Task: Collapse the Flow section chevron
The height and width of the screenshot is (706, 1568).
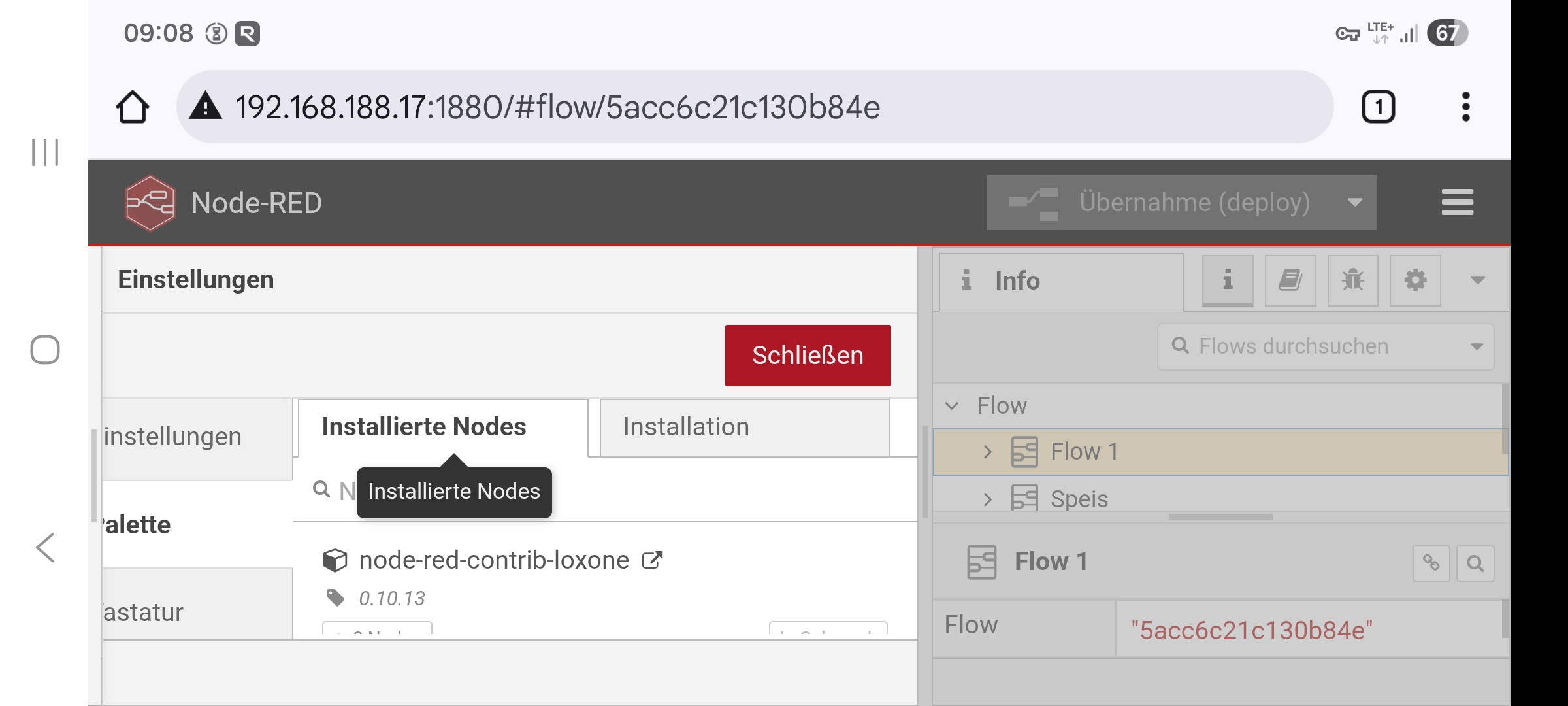Action: tap(952, 406)
